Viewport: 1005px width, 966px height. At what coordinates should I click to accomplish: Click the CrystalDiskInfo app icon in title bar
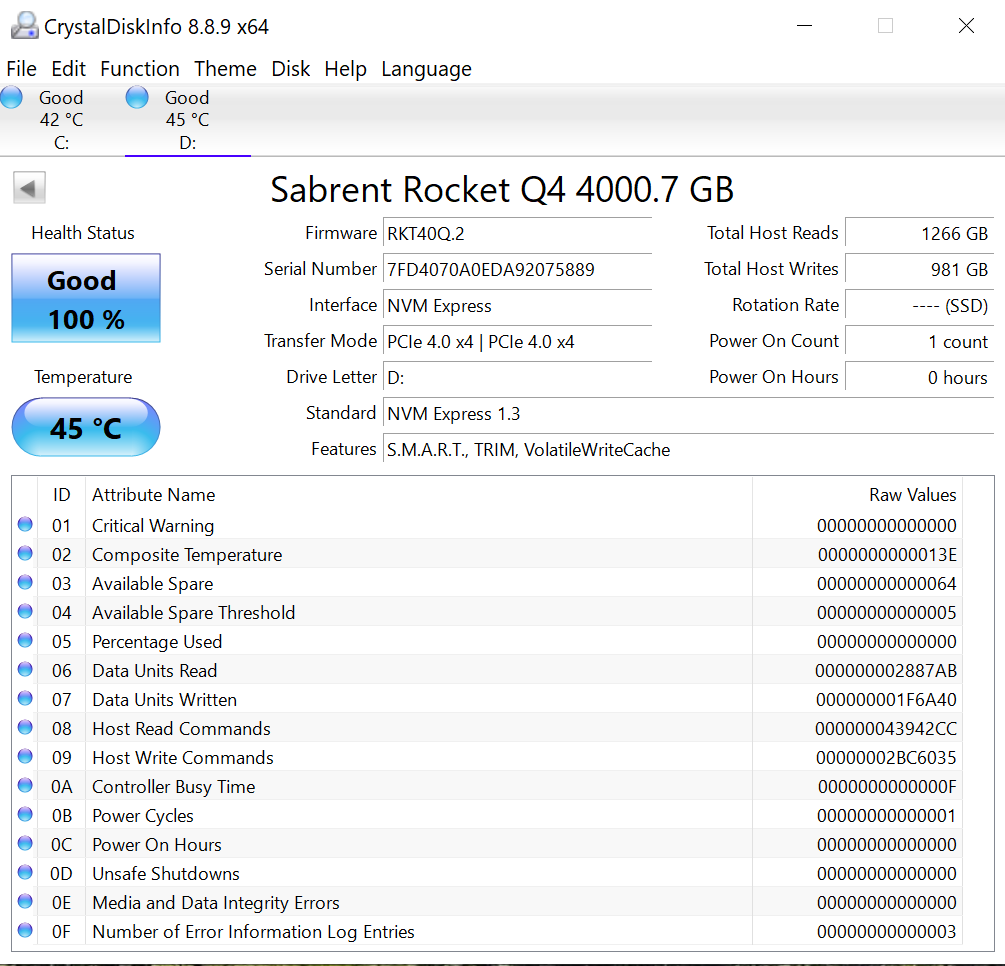click(x=24, y=26)
